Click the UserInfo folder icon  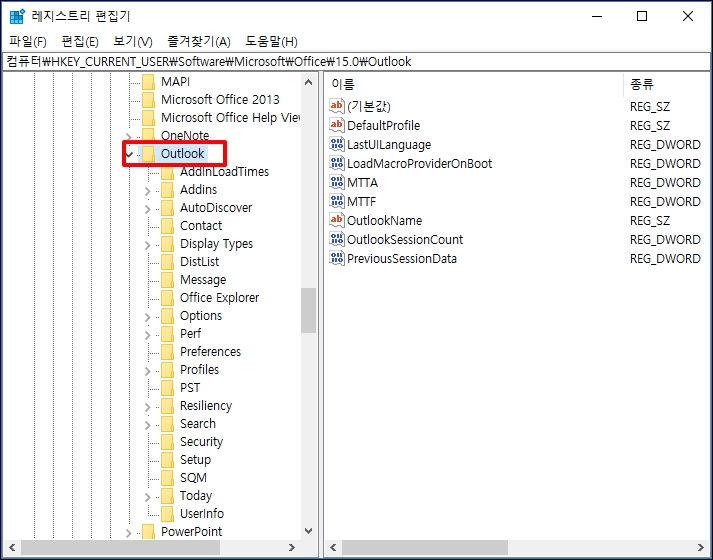[167, 514]
